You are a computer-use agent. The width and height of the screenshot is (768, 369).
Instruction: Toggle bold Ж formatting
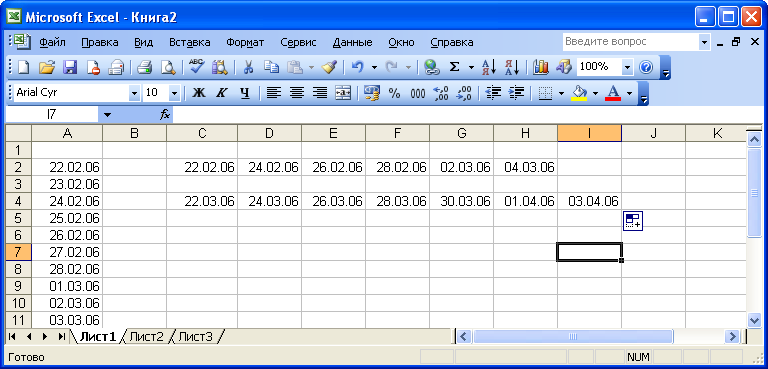click(x=198, y=93)
